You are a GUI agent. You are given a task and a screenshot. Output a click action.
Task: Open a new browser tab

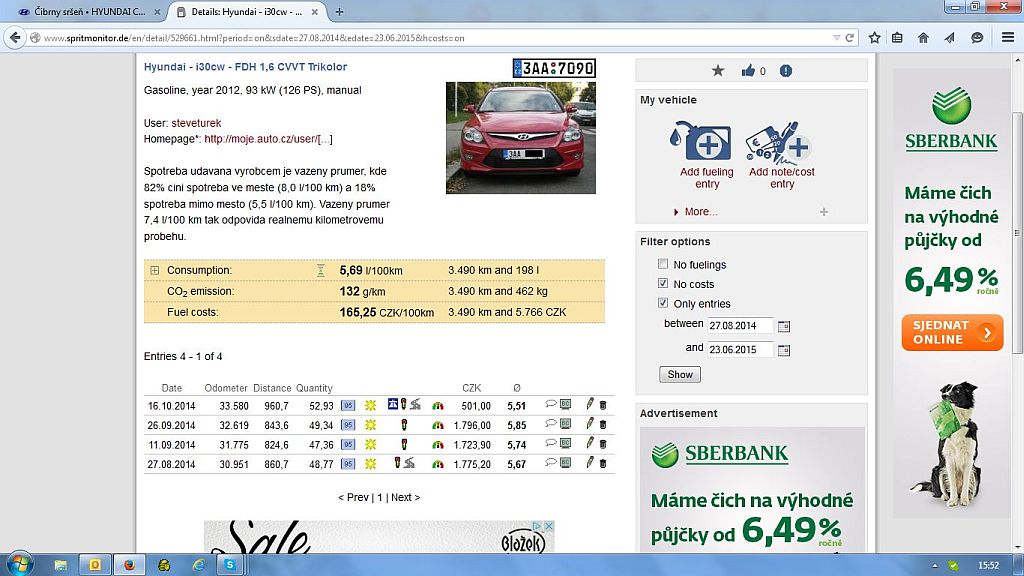tap(339, 12)
